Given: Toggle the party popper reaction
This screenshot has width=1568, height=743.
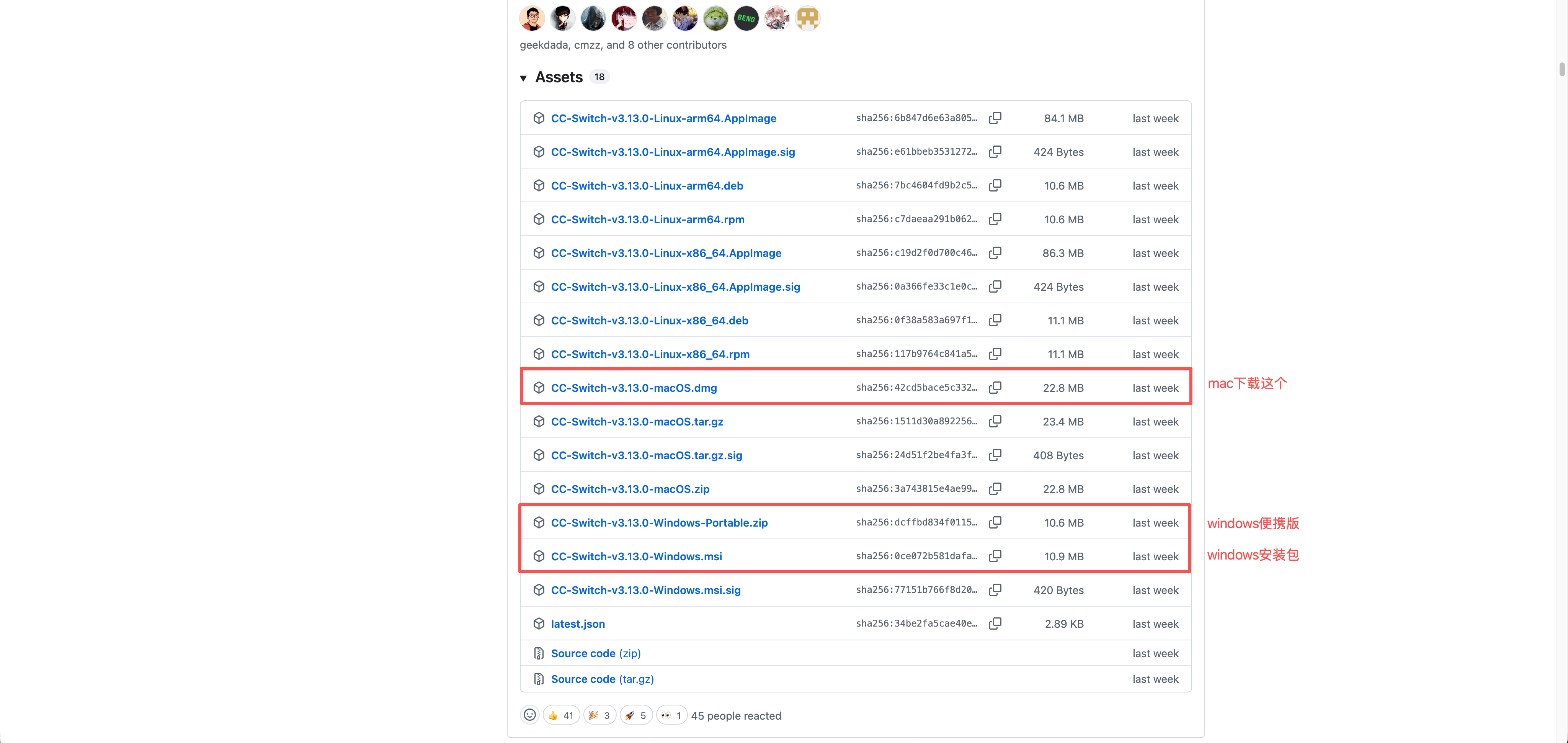Looking at the screenshot, I should pyautogui.click(x=599, y=715).
